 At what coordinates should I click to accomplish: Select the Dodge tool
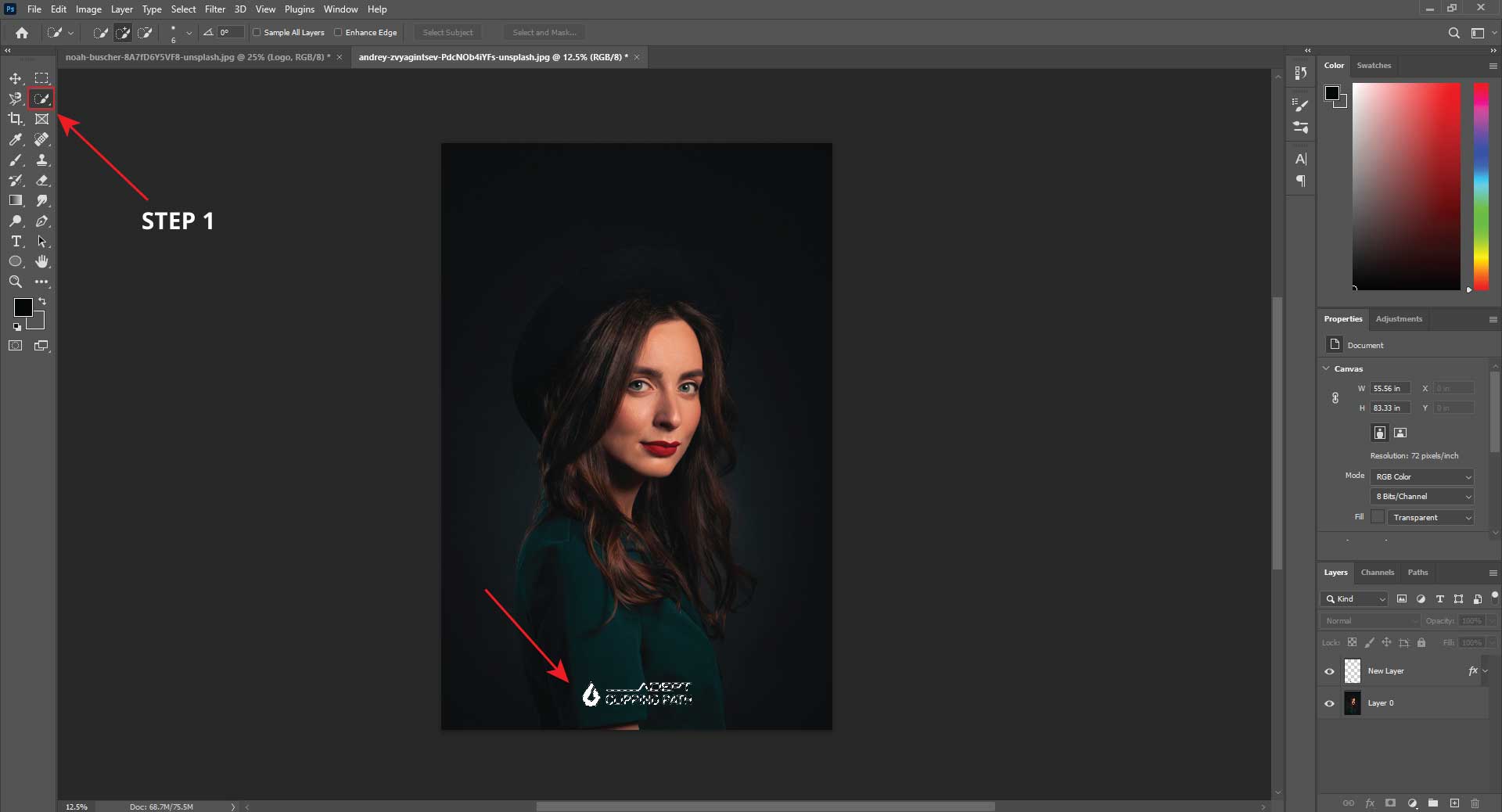16,221
